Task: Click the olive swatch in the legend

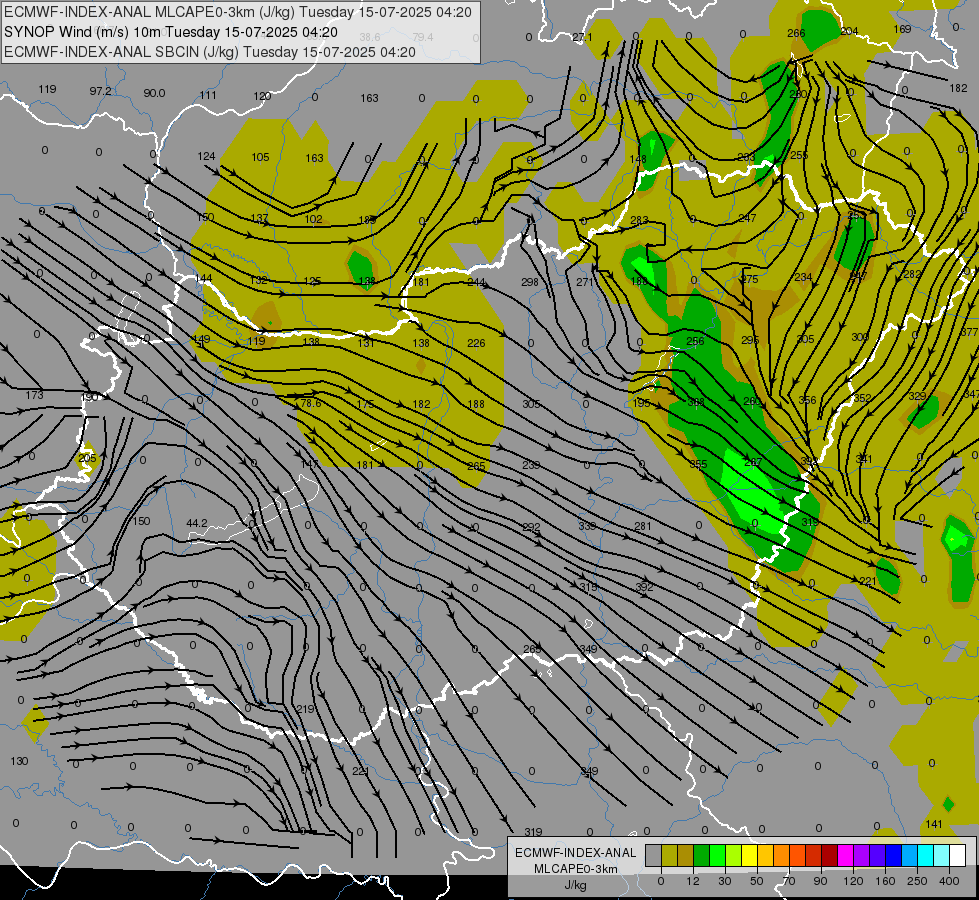Action: coord(669,855)
